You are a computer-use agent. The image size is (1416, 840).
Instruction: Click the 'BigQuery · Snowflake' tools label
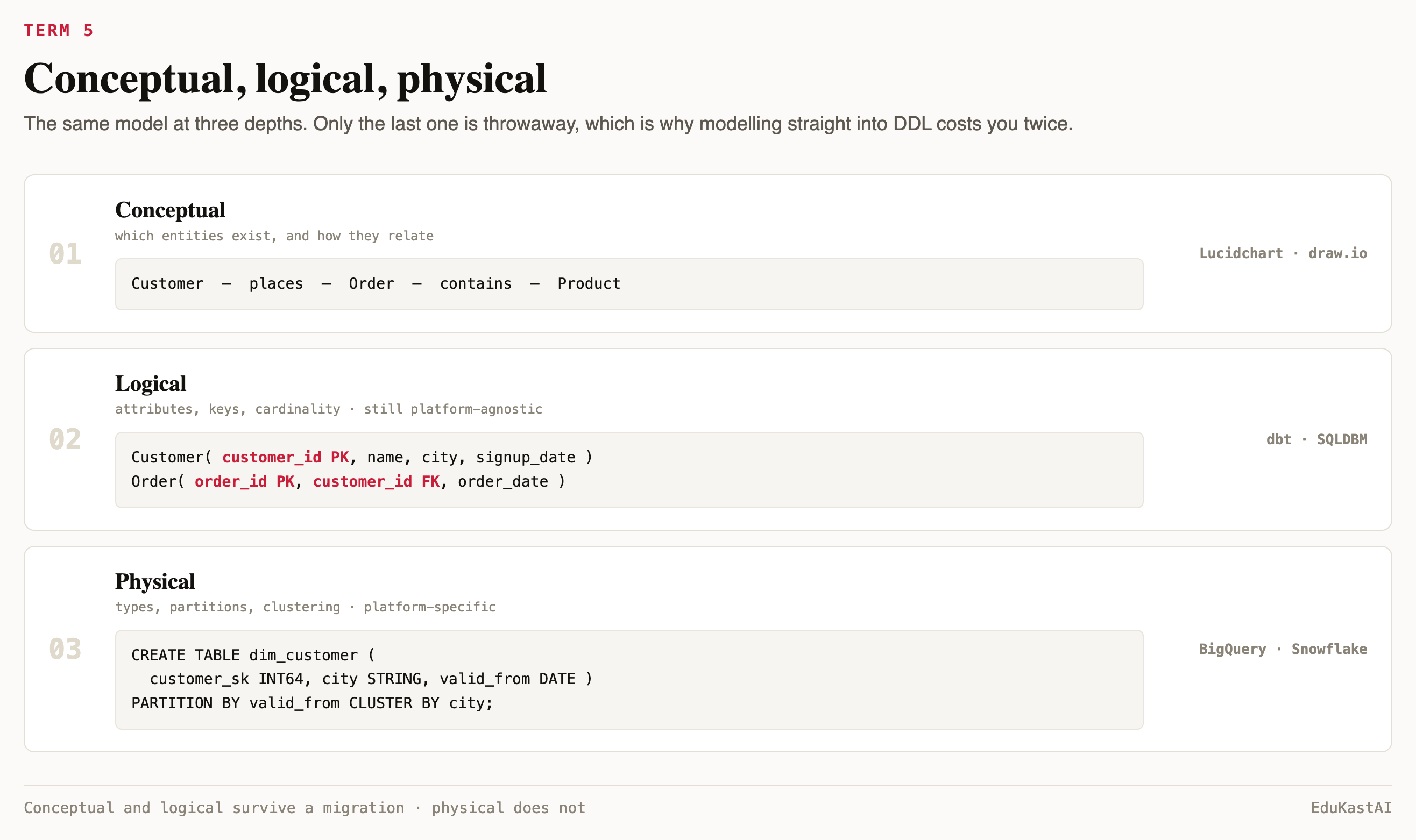(x=1283, y=649)
